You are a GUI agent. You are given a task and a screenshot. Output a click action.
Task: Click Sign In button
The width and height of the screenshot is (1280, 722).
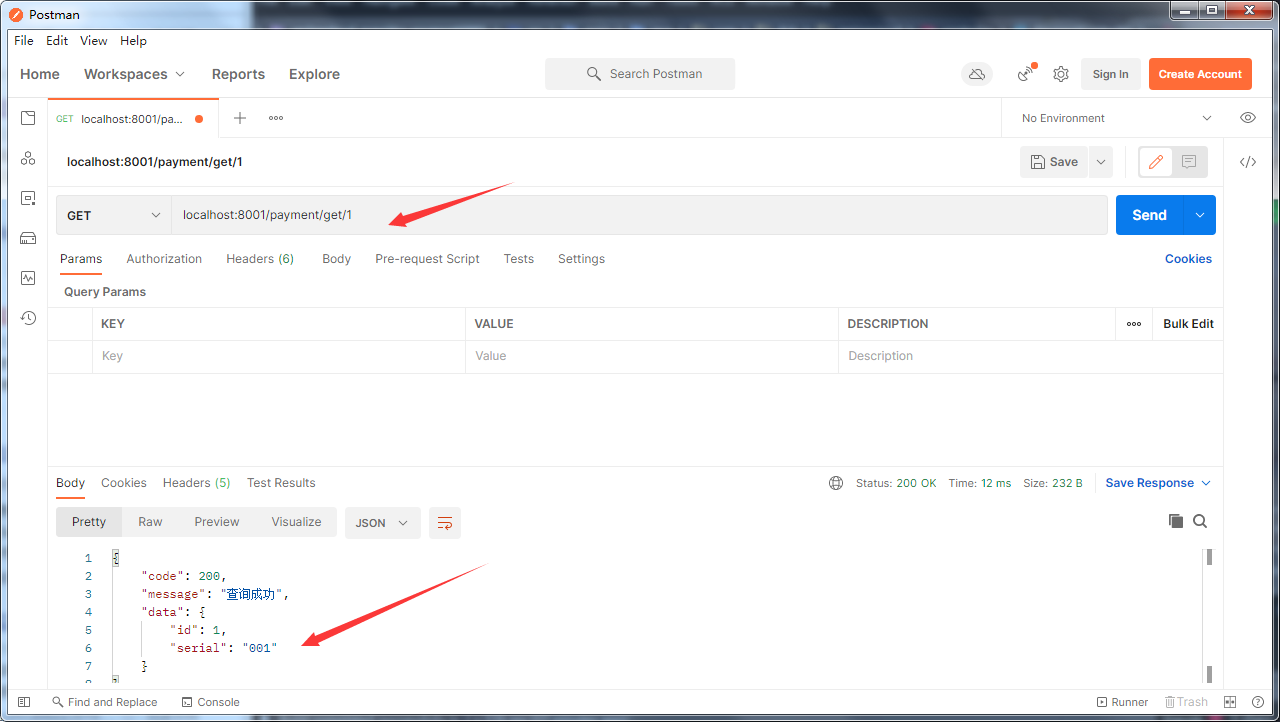coord(1110,74)
